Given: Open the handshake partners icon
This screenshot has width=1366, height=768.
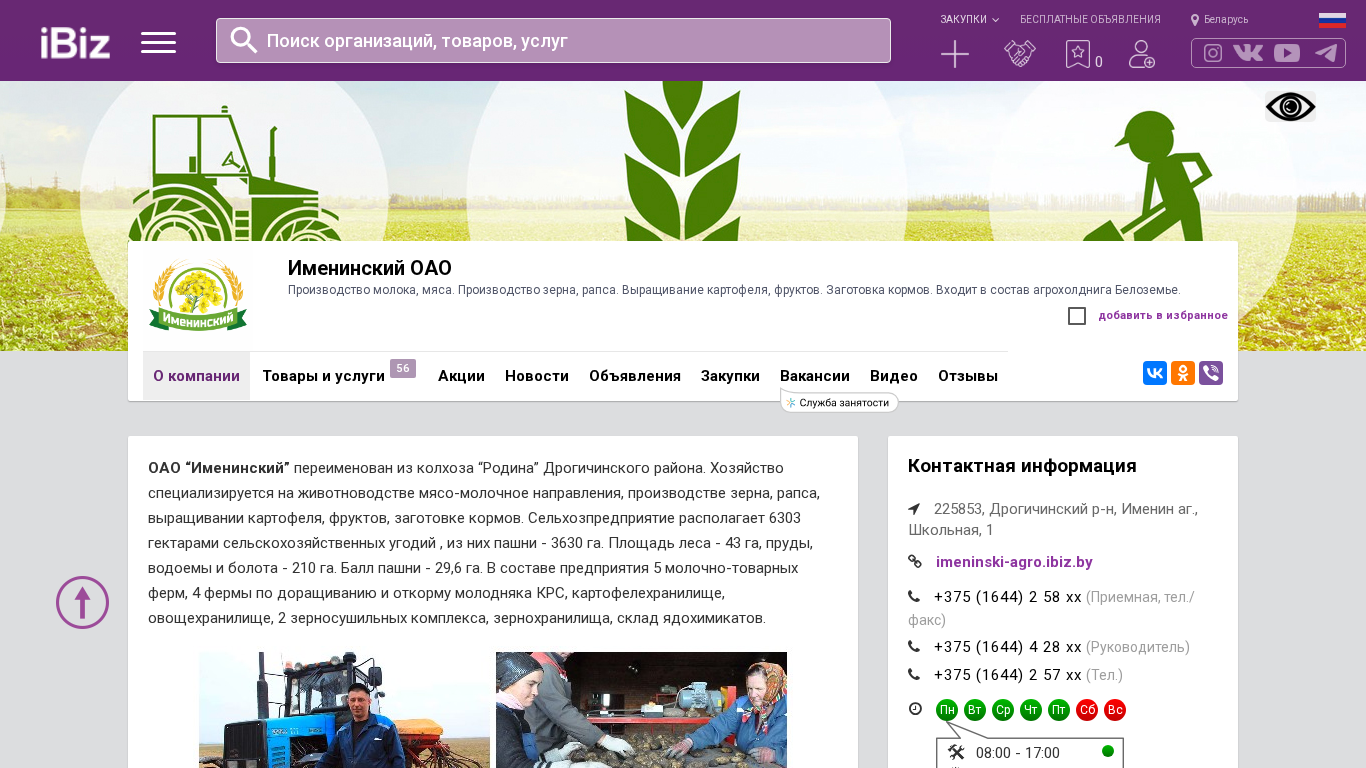Looking at the screenshot, I should tap(1020, 54).
